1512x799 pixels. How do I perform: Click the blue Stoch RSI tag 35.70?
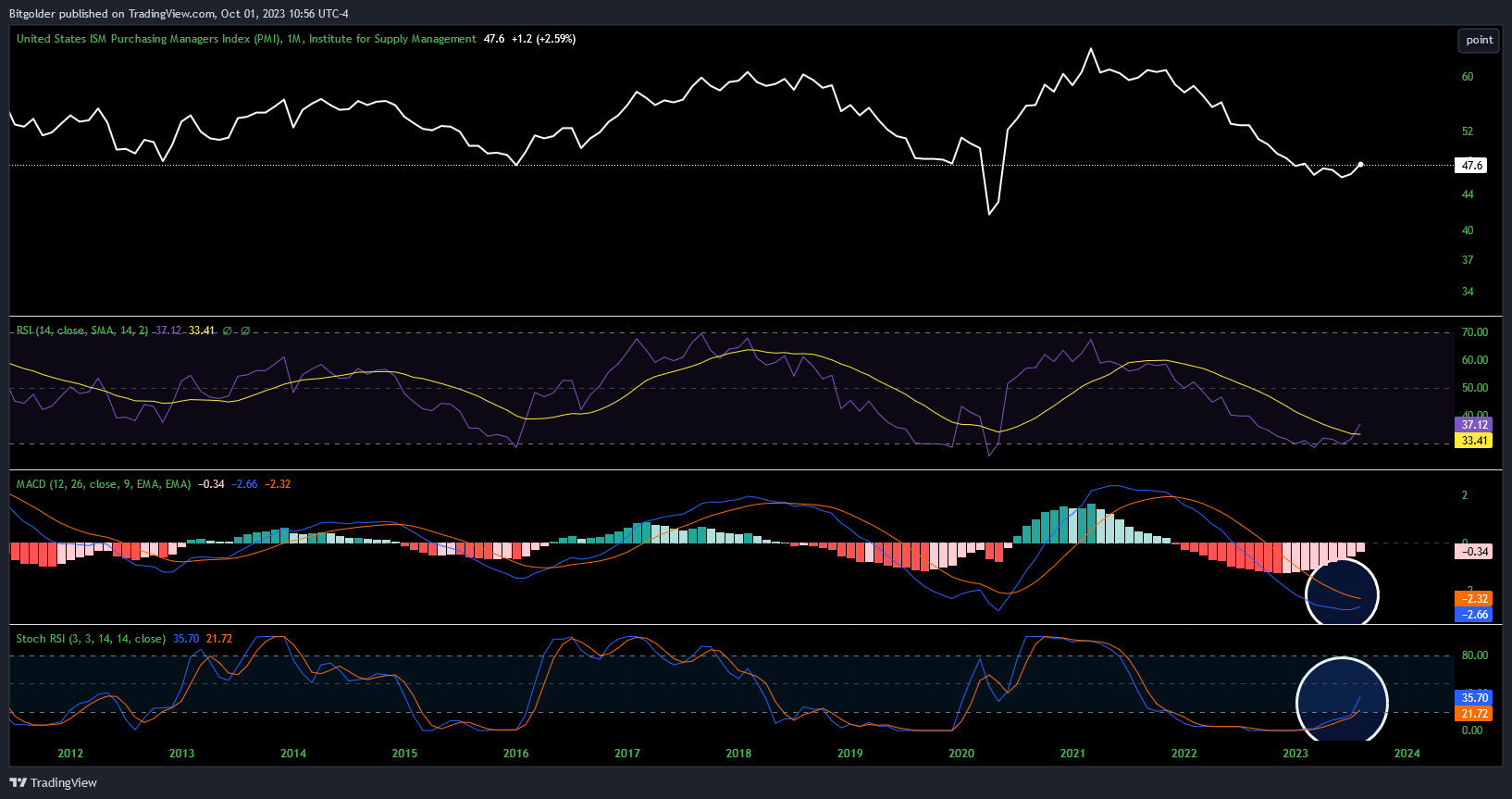pyautogui.click(x=1474, y=698)
